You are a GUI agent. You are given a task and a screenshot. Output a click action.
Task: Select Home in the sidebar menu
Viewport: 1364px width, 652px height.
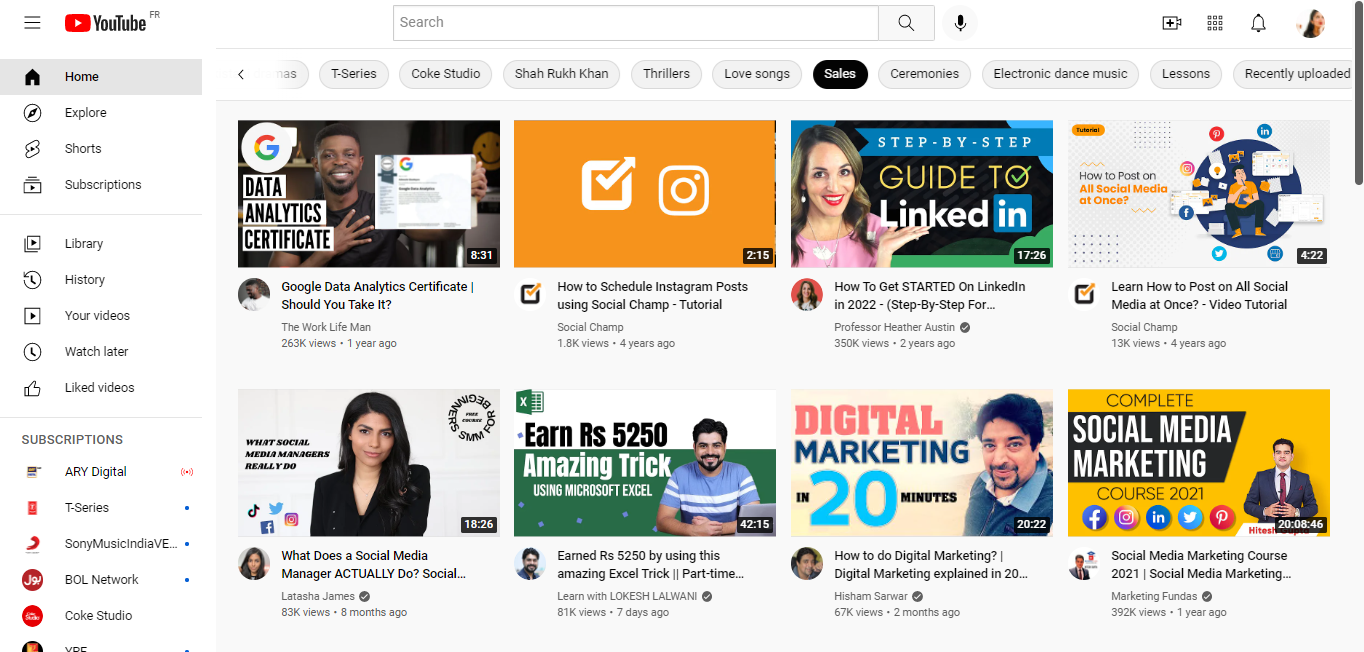(x=81, y=76)
